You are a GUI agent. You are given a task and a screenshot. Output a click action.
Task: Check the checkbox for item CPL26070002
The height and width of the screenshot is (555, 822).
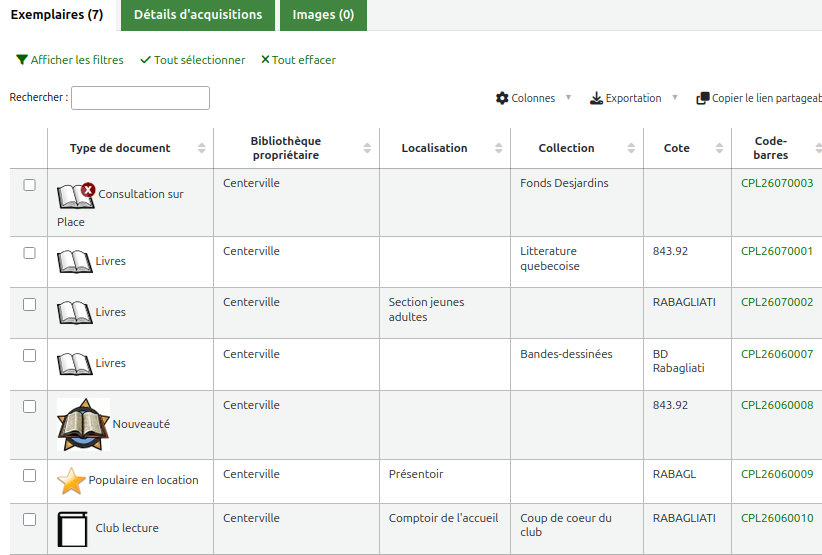tap(29, 304)
